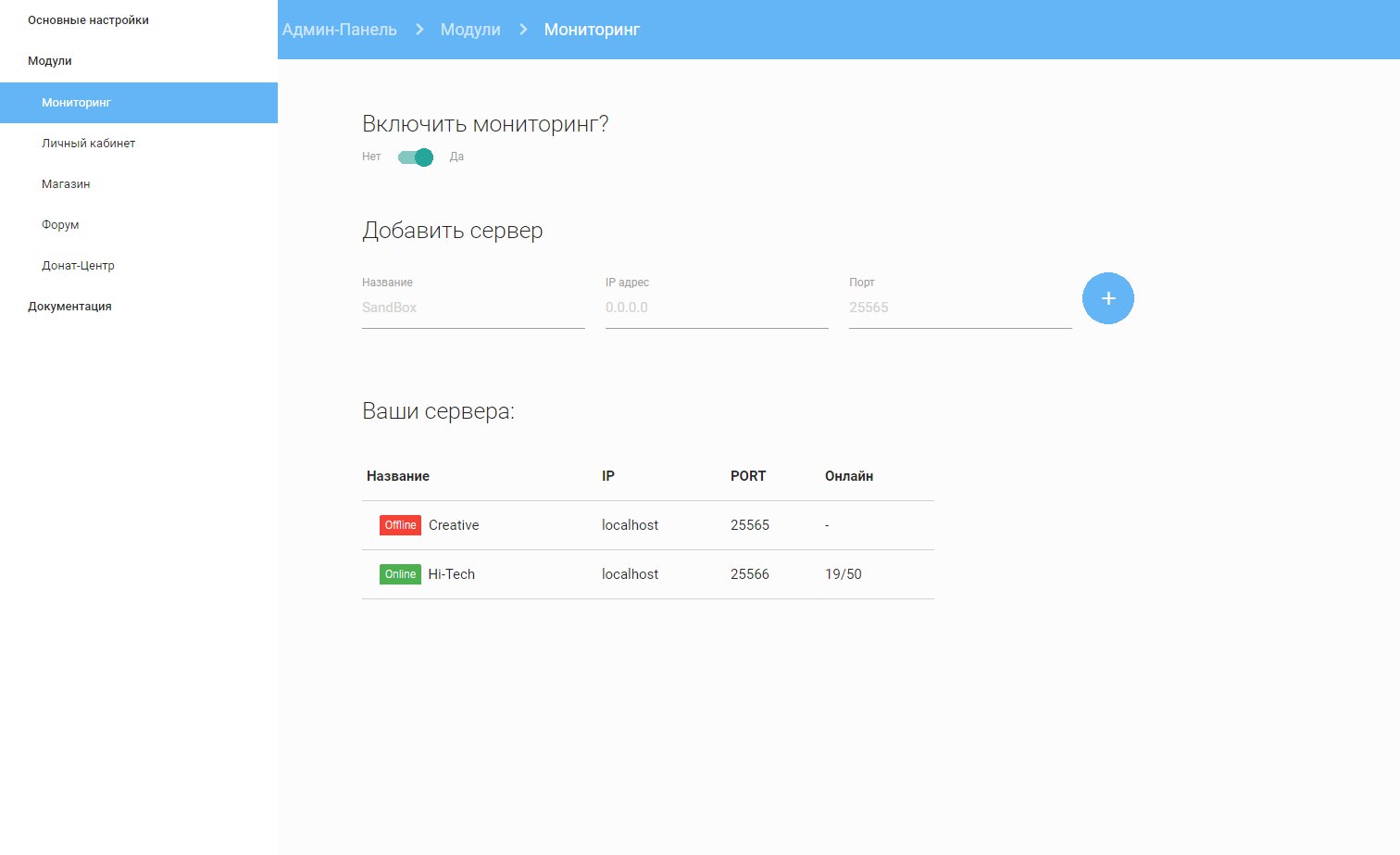The height and width of the screenshot is (855, 1400).
Task: Click Модули breadcrumb link
Action: 470,30
